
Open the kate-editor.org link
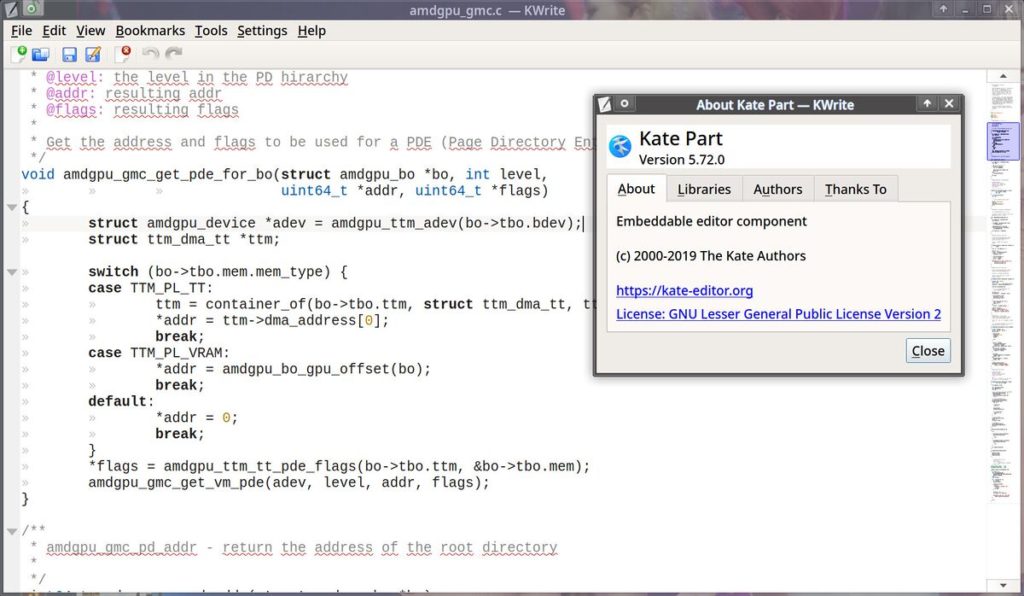coord(684,291)
